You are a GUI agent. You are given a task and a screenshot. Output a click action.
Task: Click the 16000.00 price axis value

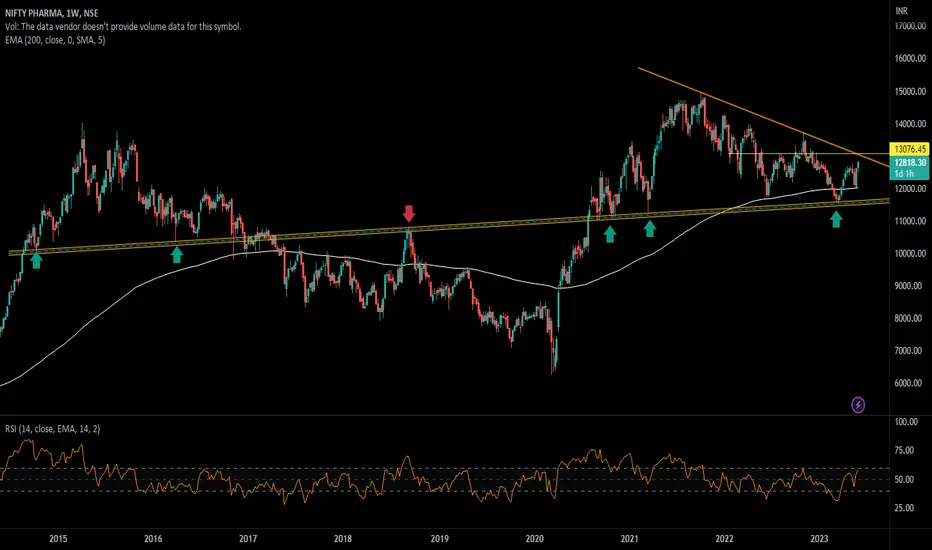(x=910, y=59)
